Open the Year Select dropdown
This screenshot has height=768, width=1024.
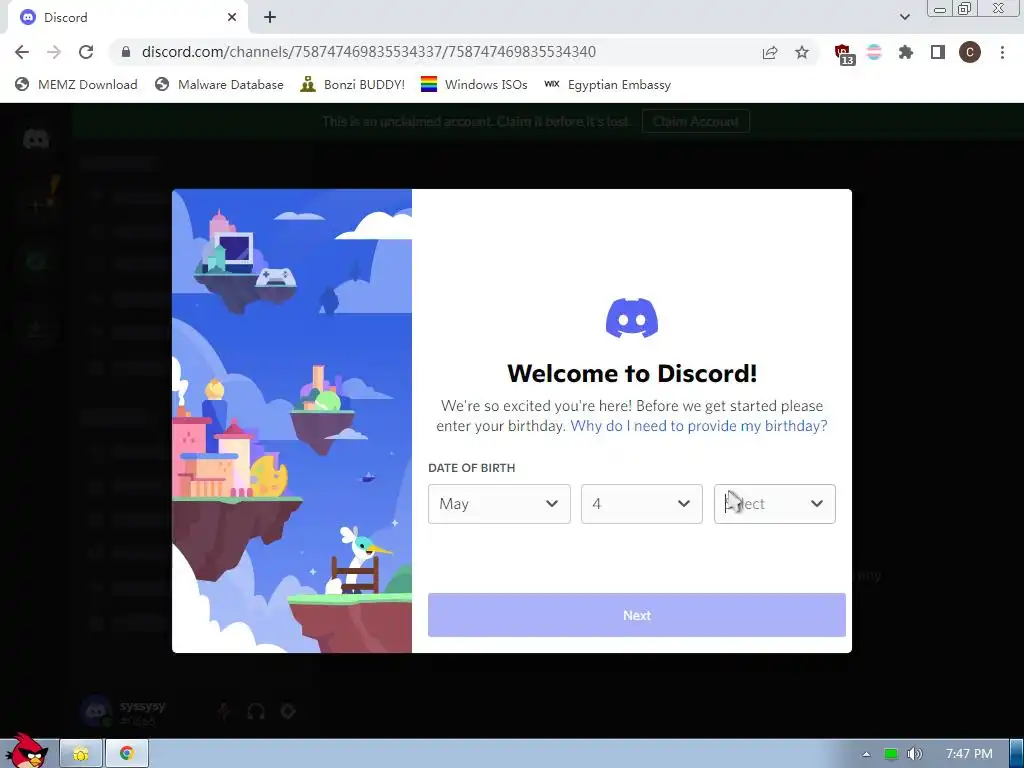(775, 504)
